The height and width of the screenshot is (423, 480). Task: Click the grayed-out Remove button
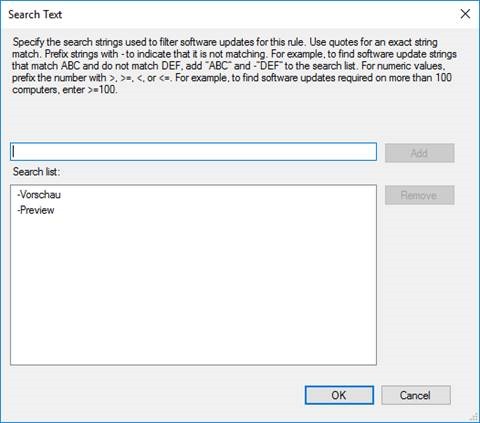pyautogui.click(x=420, y=195)
